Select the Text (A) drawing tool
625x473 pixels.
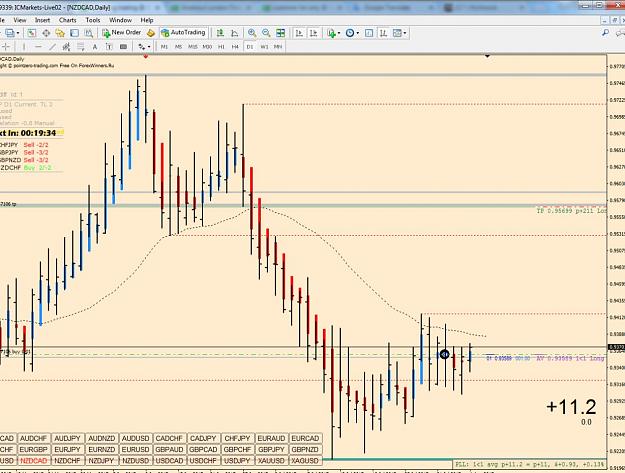95,47
